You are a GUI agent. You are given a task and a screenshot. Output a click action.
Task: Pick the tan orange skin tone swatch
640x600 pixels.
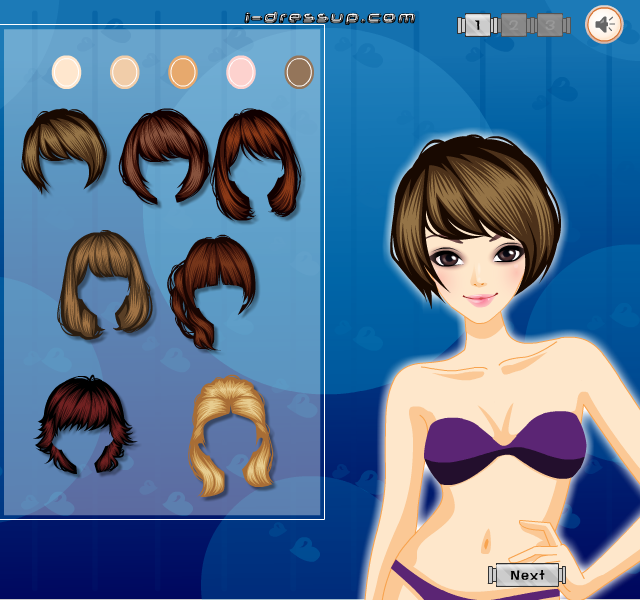(183, 72)
